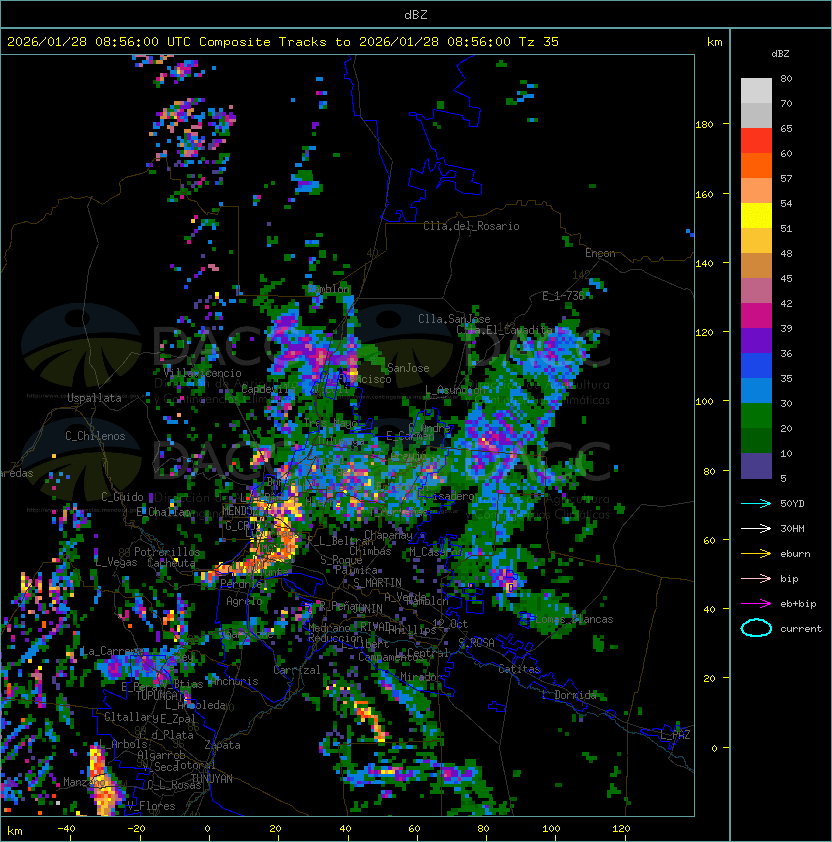Click the 'current' legend text label
Viewport: 832px width, 842px height.
click(801, 629)
